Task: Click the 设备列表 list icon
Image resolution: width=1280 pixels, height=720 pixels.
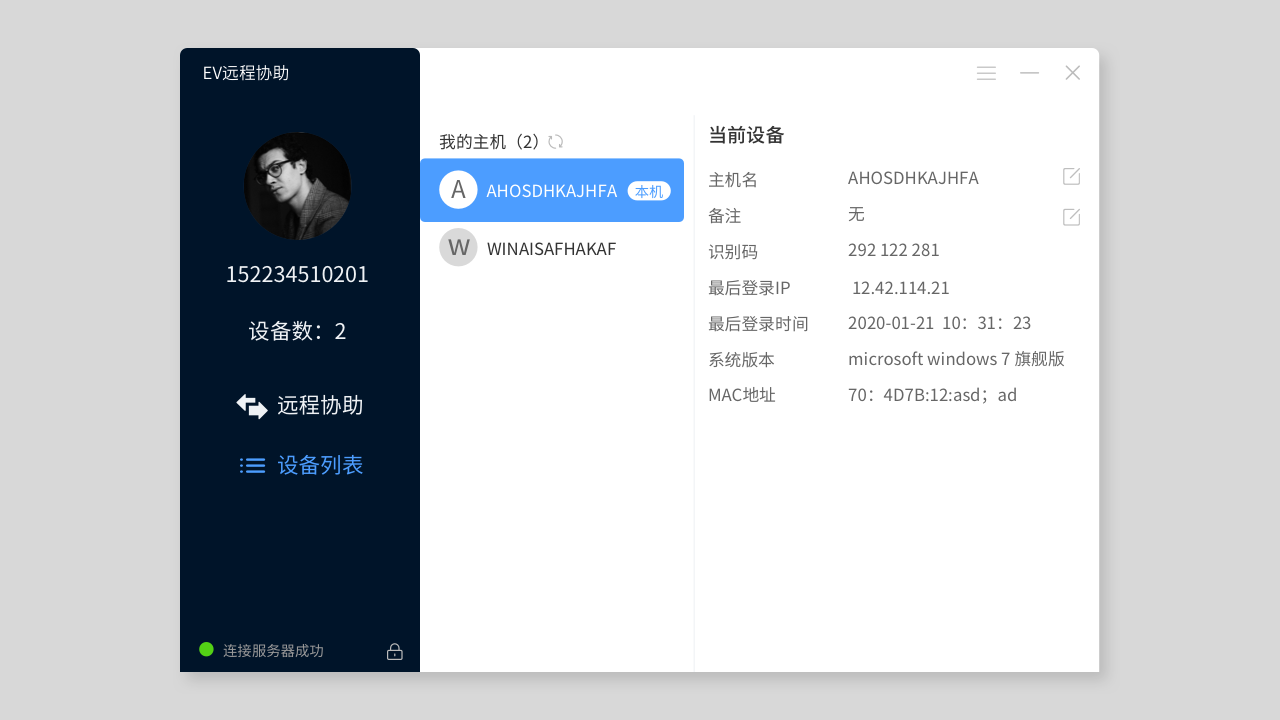Action: (x=252, y=465)
